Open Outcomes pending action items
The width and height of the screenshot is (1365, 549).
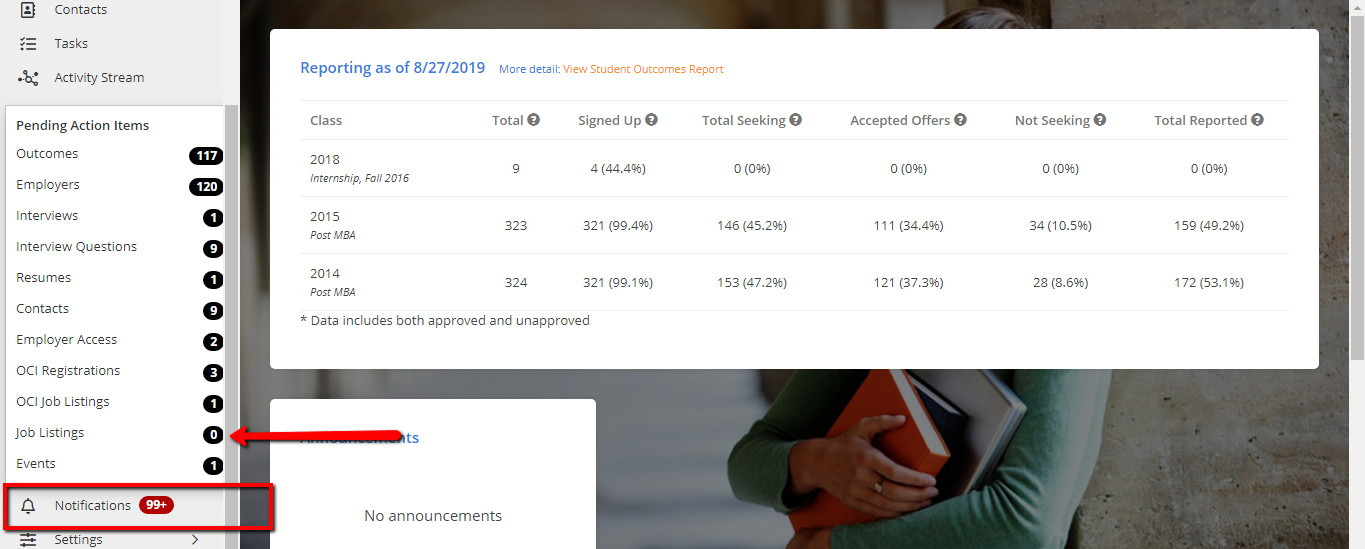[47, 154]
